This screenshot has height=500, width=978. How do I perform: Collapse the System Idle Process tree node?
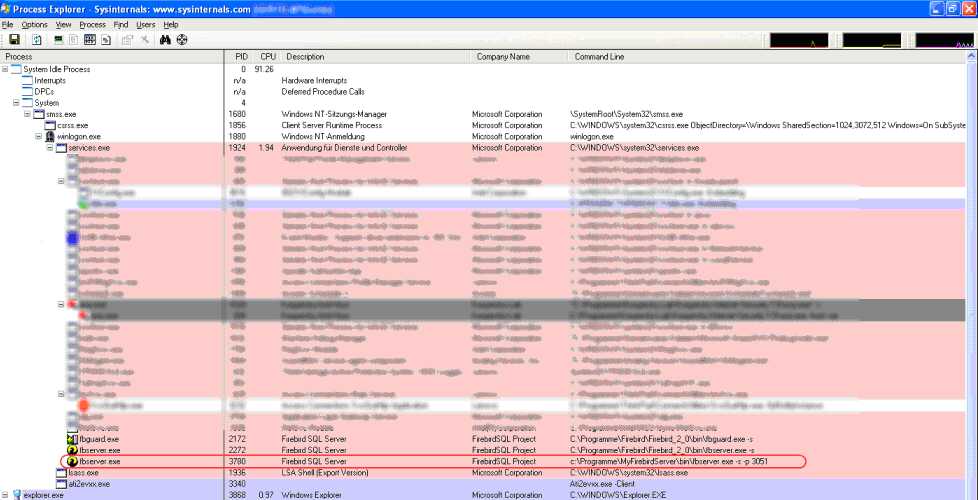tap(5, 69)
